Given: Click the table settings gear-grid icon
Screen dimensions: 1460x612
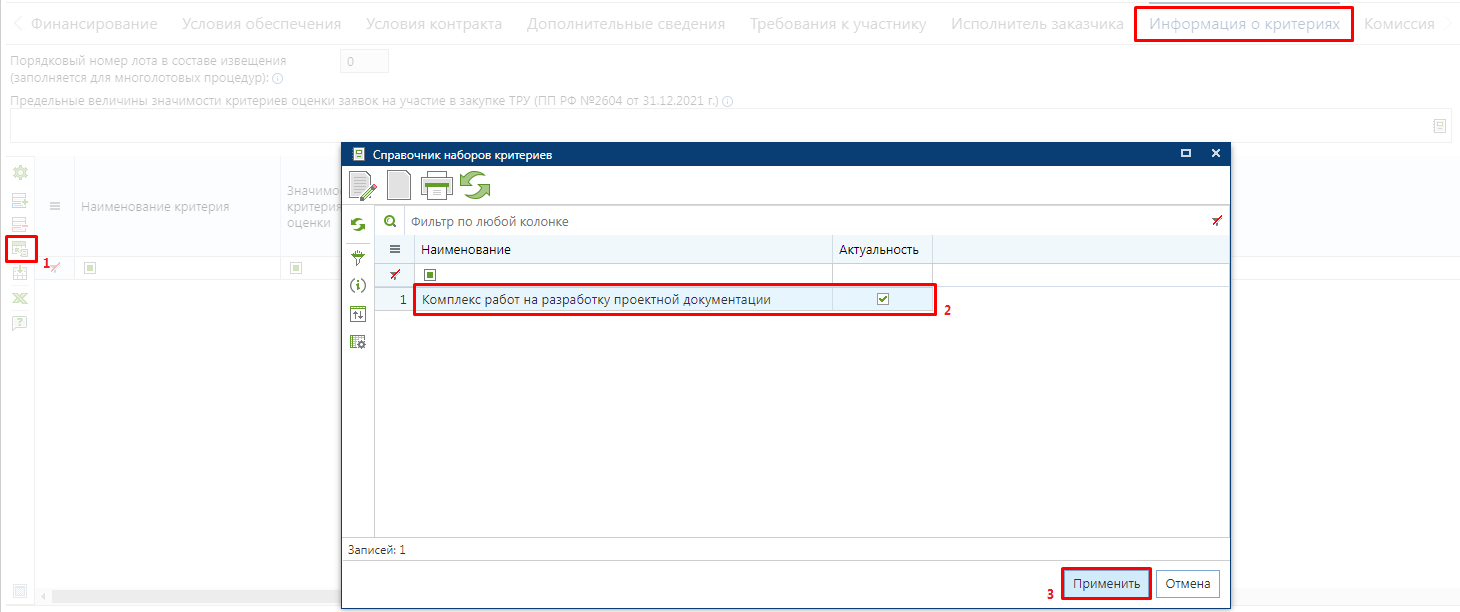Looking at the screenshot, I should (358, 342).
